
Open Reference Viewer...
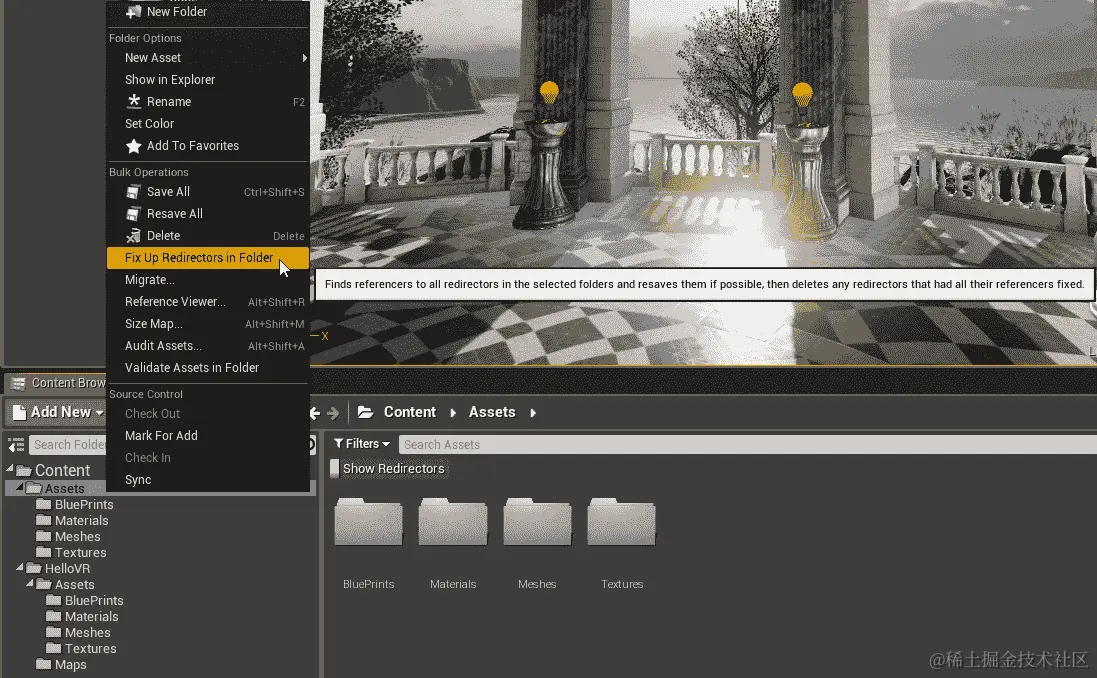[x=208, y=302]
